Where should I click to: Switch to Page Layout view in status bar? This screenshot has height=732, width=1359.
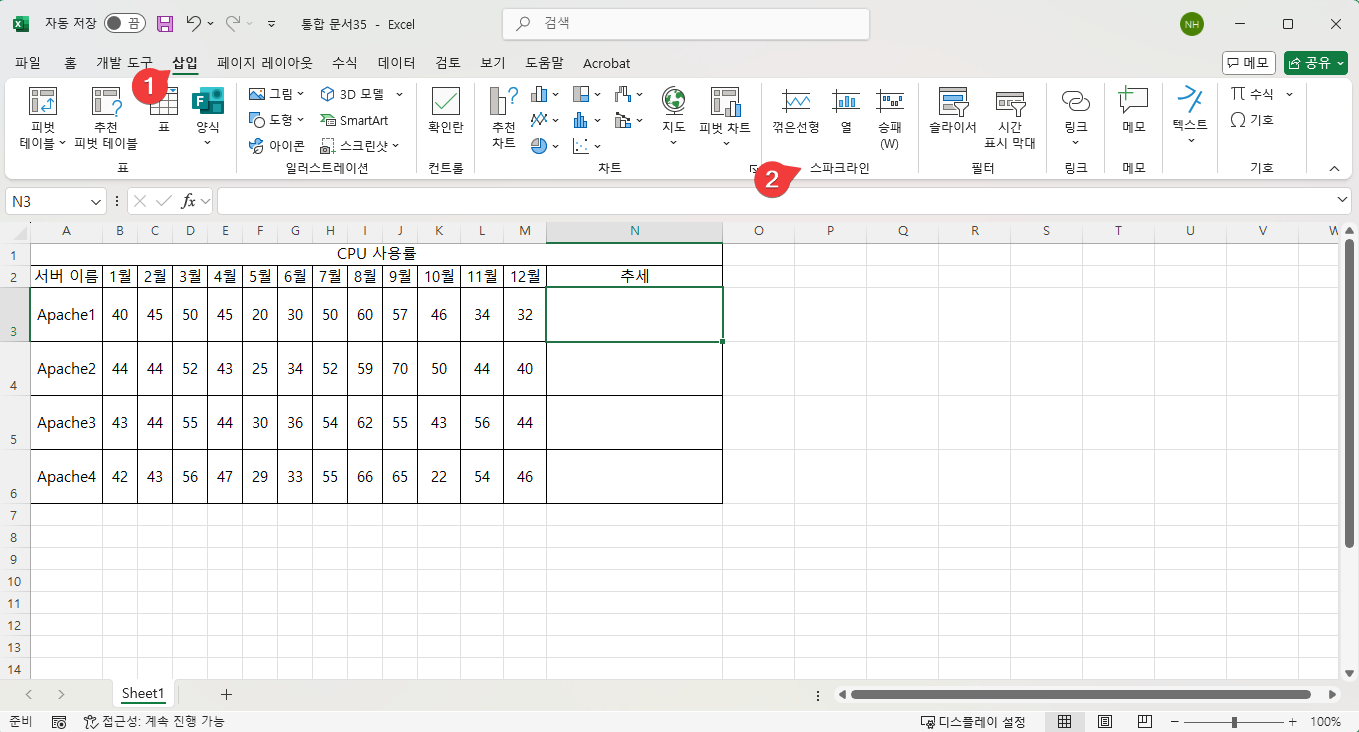coord(1104,721)
